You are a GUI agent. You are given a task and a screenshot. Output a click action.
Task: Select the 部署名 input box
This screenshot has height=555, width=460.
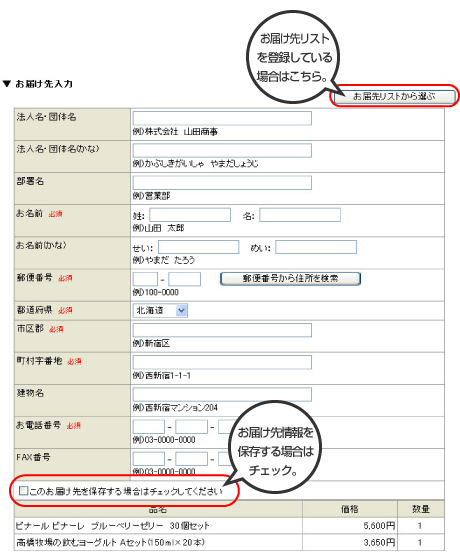222,183
